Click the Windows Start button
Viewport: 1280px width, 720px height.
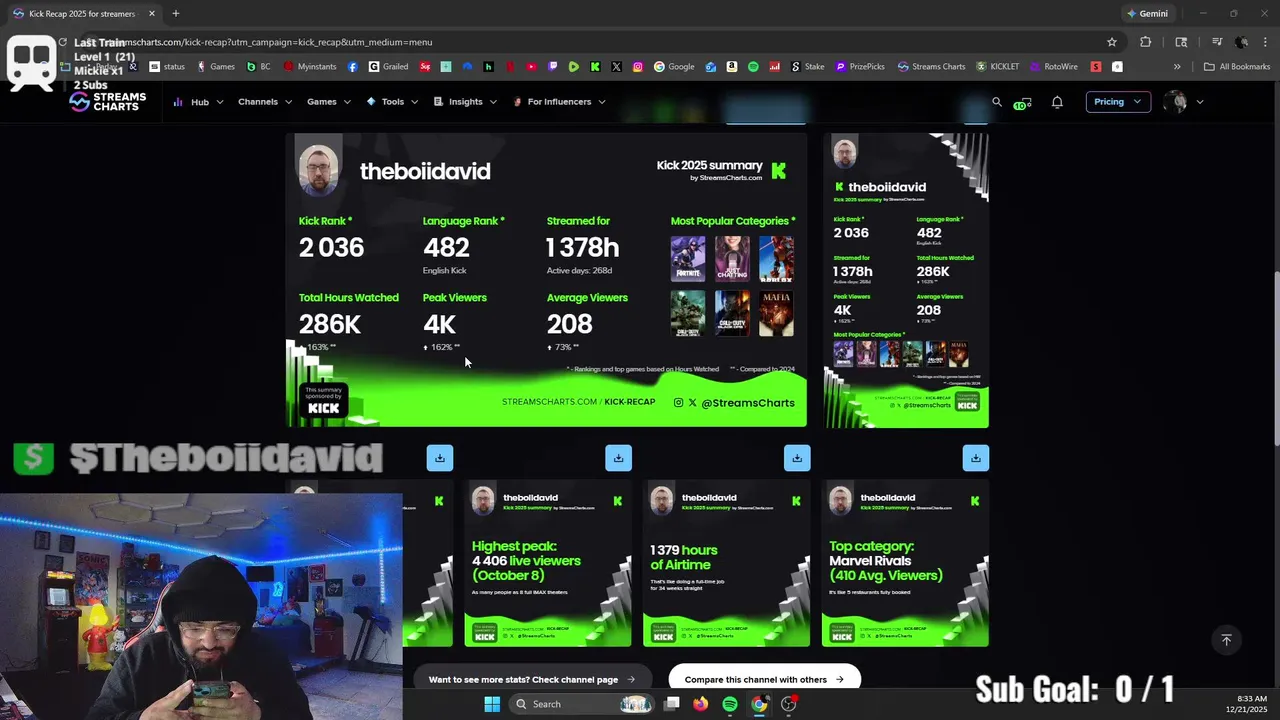coord(492,704)
